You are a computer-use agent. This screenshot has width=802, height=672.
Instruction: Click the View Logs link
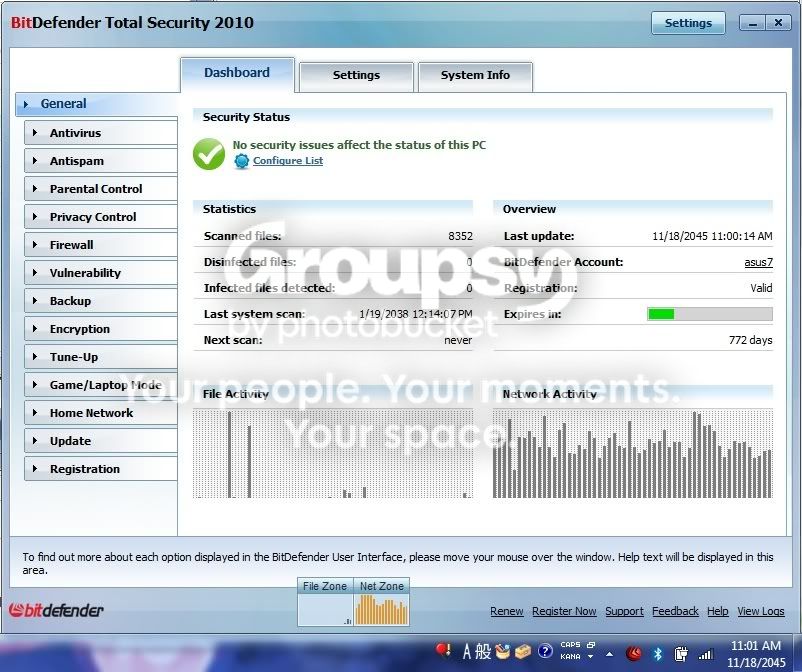tap(761, 611)
